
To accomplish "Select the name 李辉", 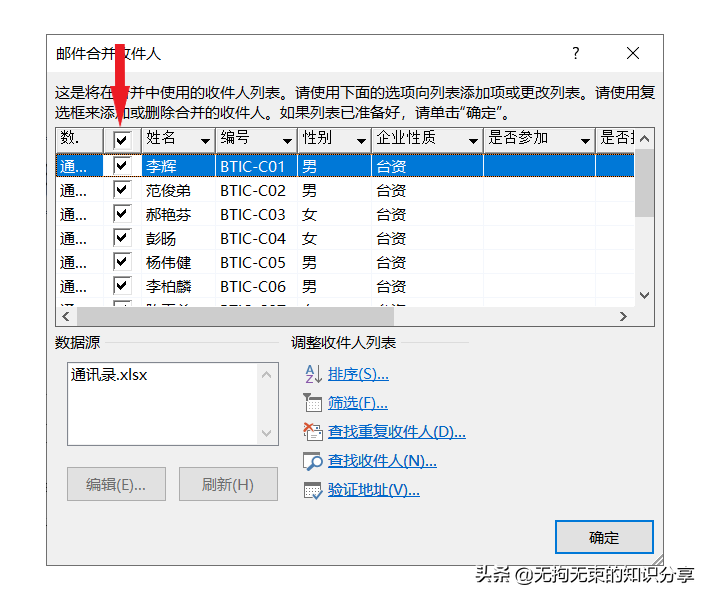I will 161,167.
